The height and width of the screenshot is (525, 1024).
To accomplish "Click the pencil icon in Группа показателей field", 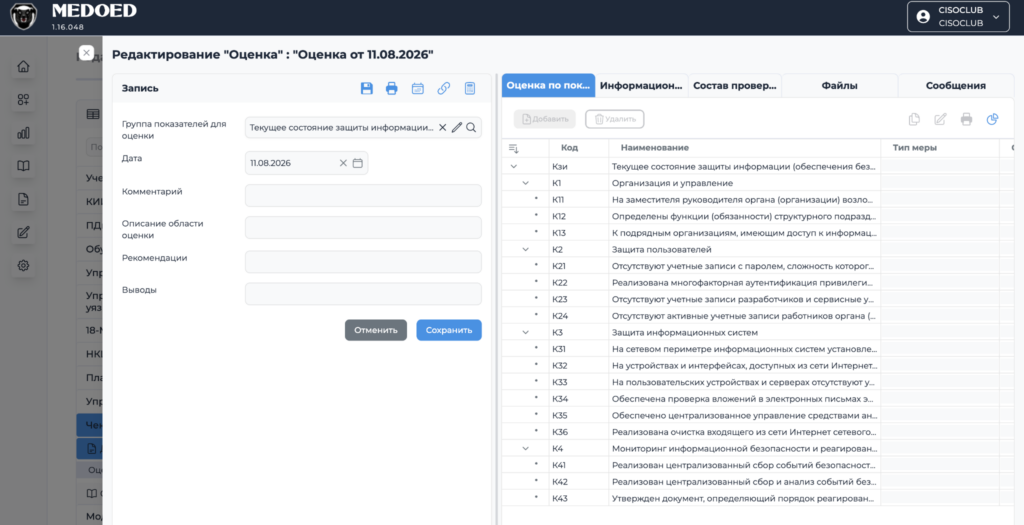I will pos(456,127).
